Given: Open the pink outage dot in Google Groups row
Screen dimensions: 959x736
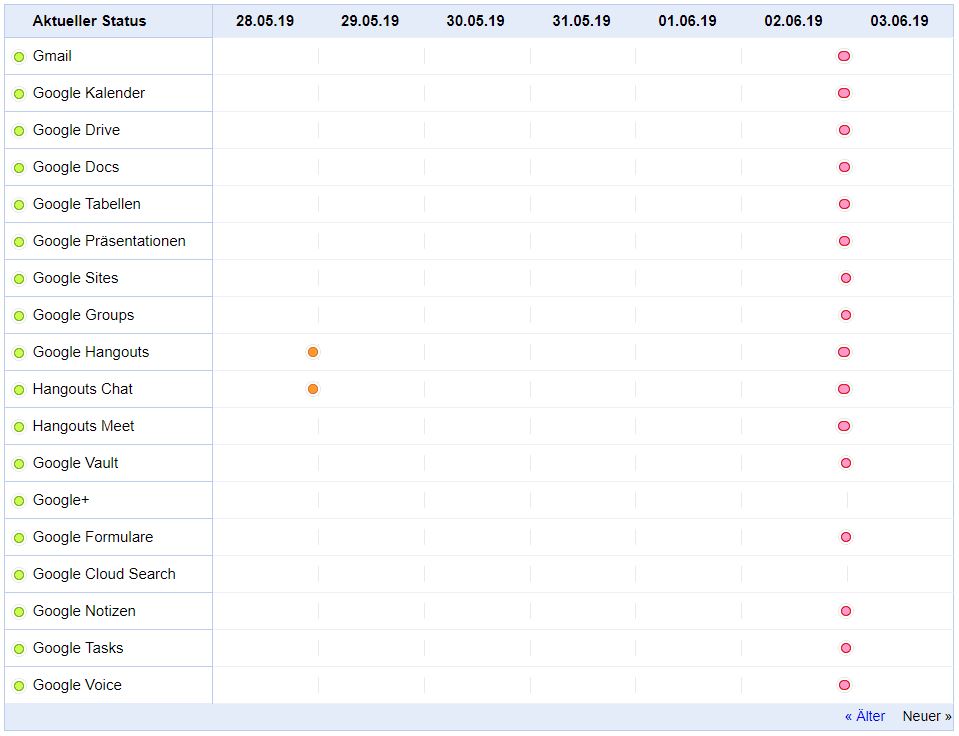Looking at the screenshot, I should pos(846,315).
